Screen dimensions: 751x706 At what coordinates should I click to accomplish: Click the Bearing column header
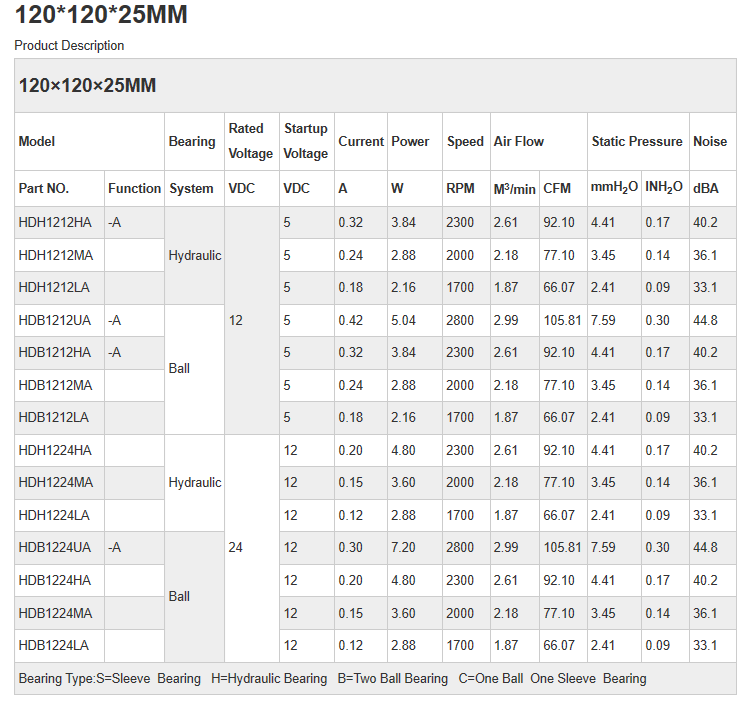pyautogui.click(x=192, y=141)
